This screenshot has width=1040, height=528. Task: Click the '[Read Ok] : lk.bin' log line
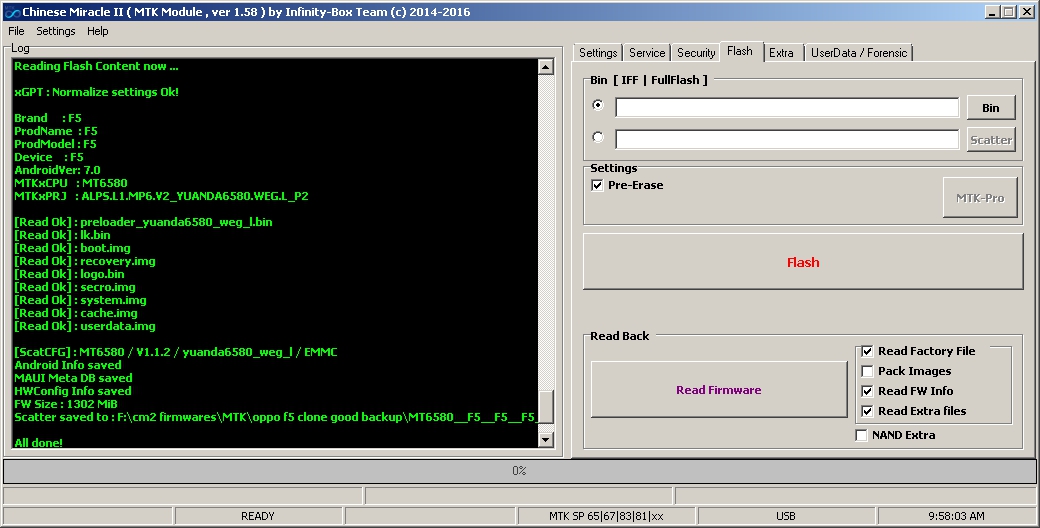coord(62,235)
